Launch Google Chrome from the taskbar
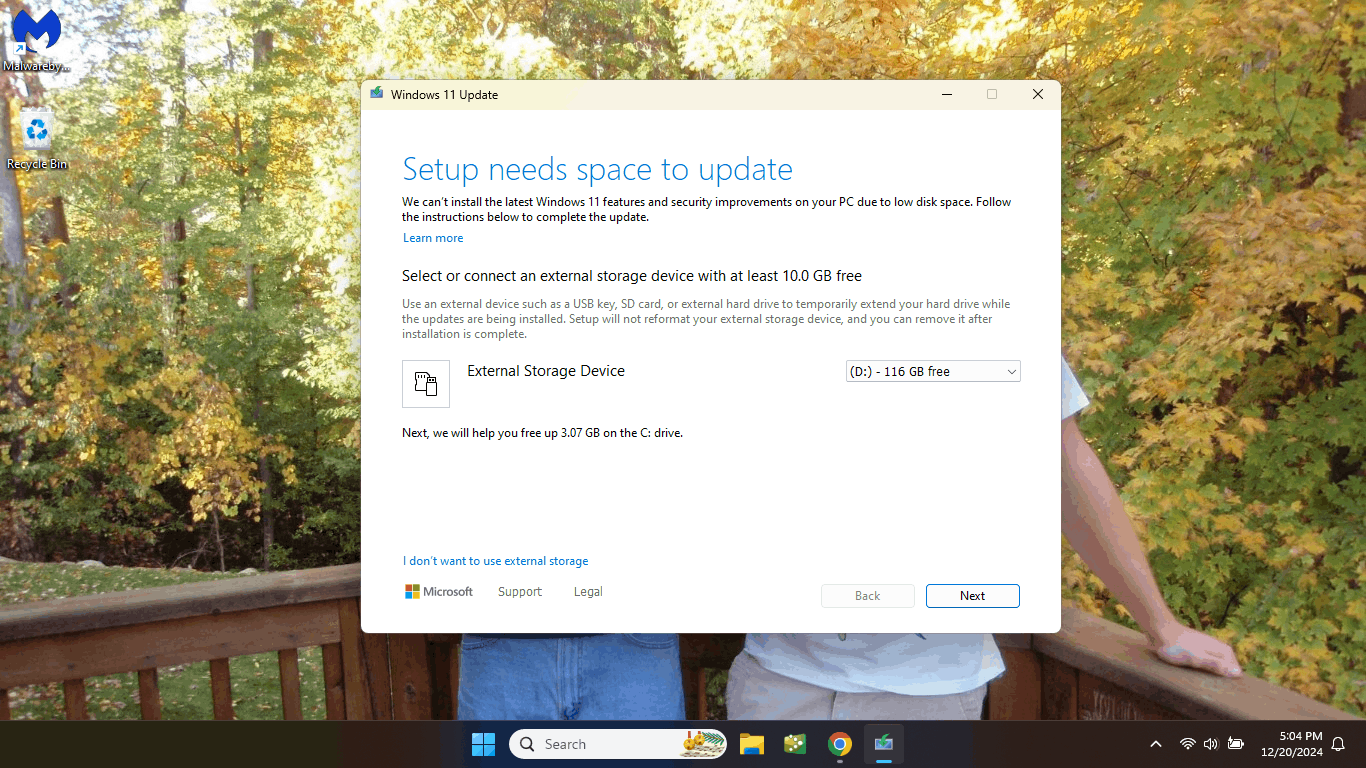 tap(839, 744)
